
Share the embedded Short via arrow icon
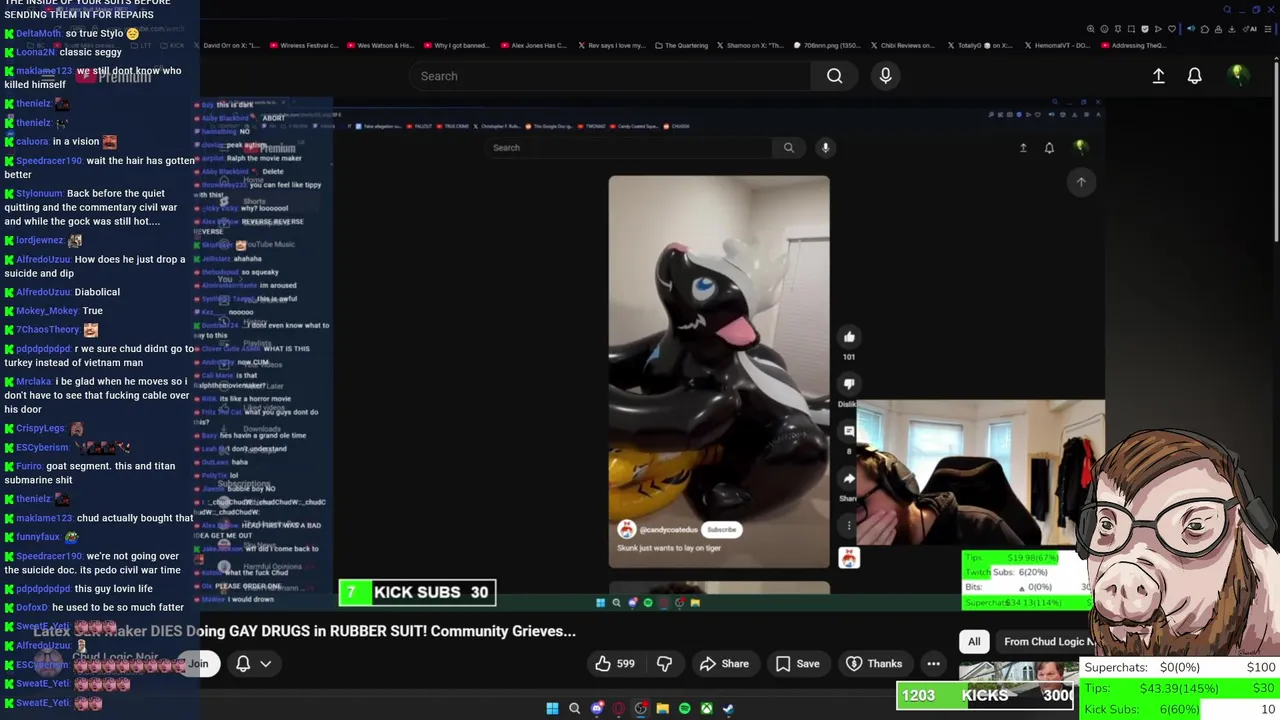(849, 478)
